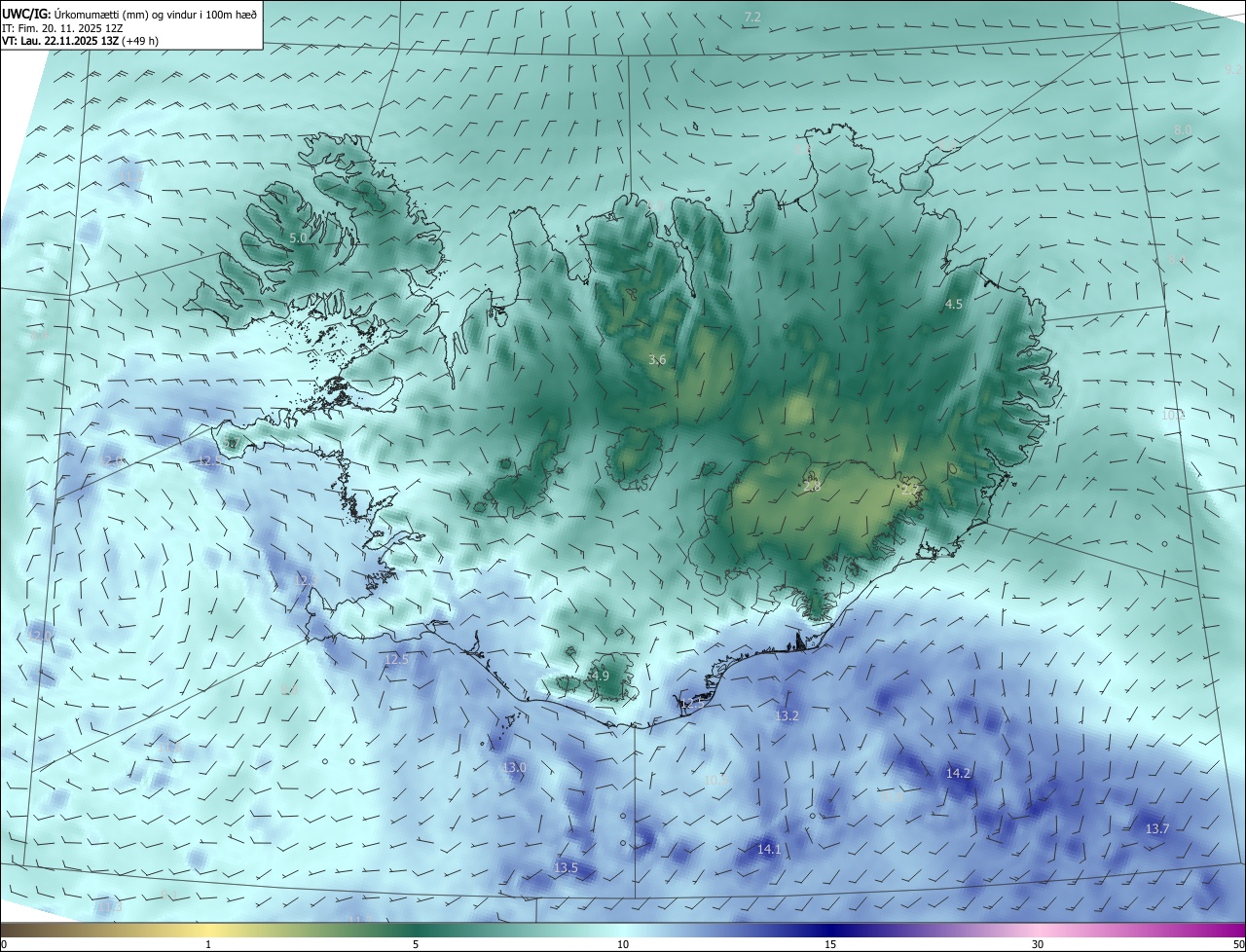Viewport: 1246px width, 952px height.
Task: Select the 5 tick on the color scale
Action: [416, 945]
